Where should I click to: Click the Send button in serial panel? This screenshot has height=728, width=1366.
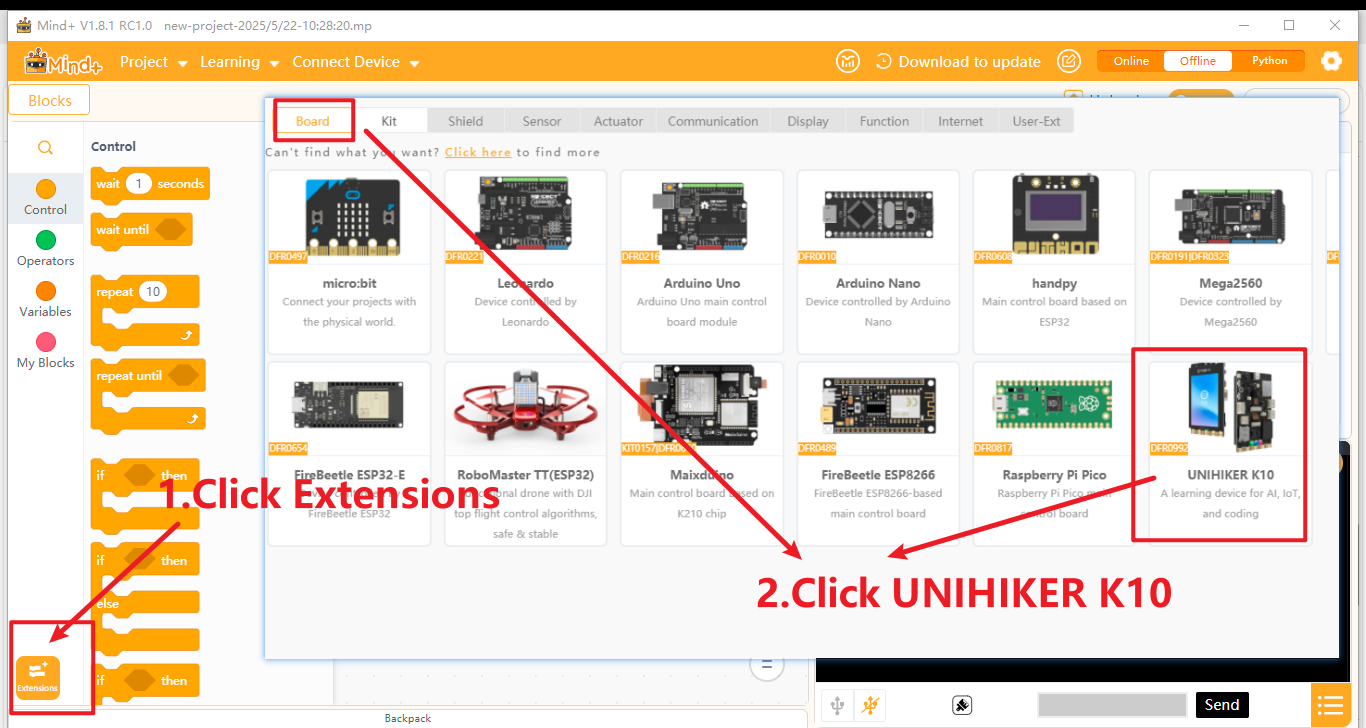[x=1222, y=705]
